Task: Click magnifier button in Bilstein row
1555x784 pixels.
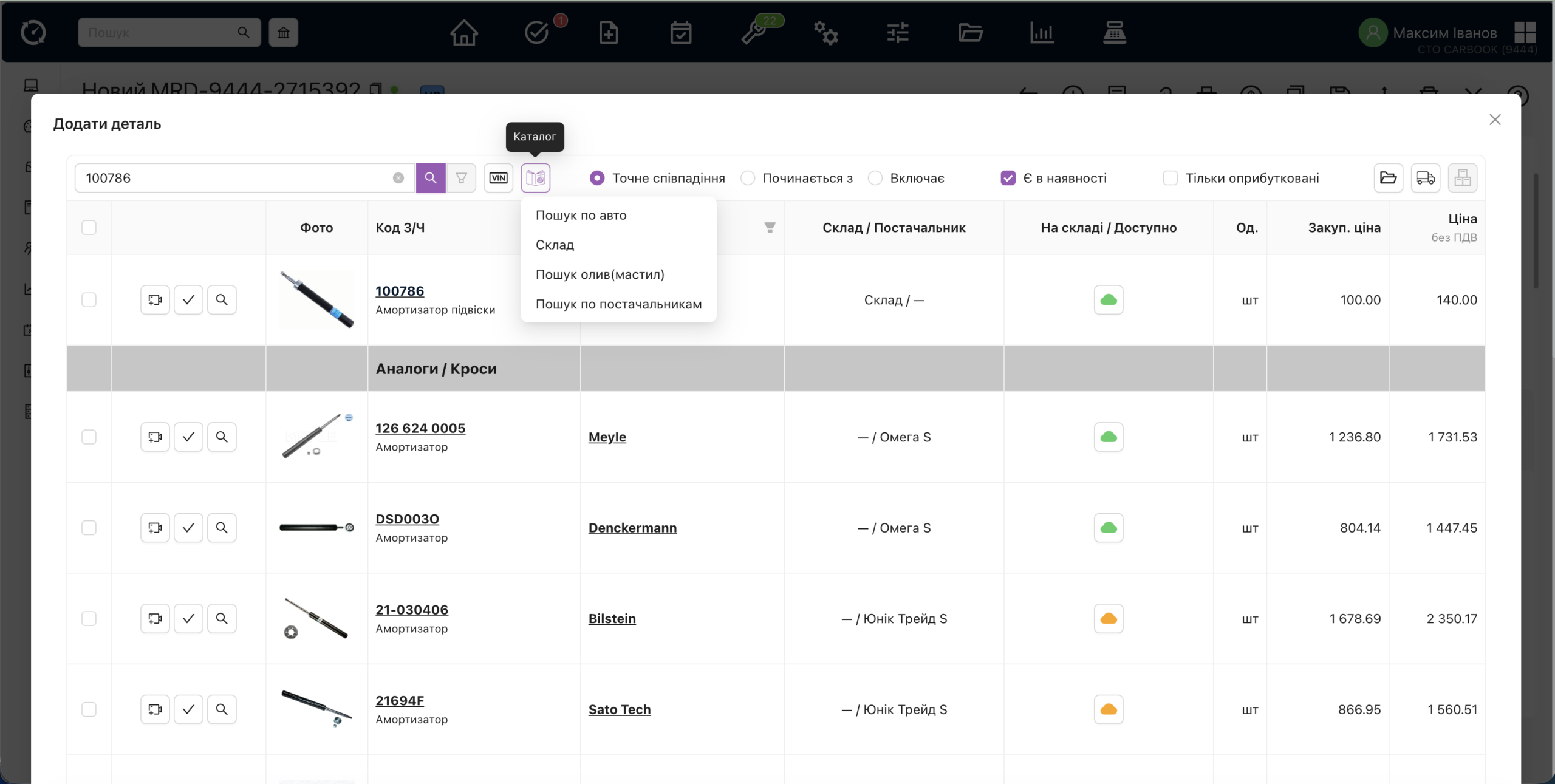Action: tap(222, 619)
